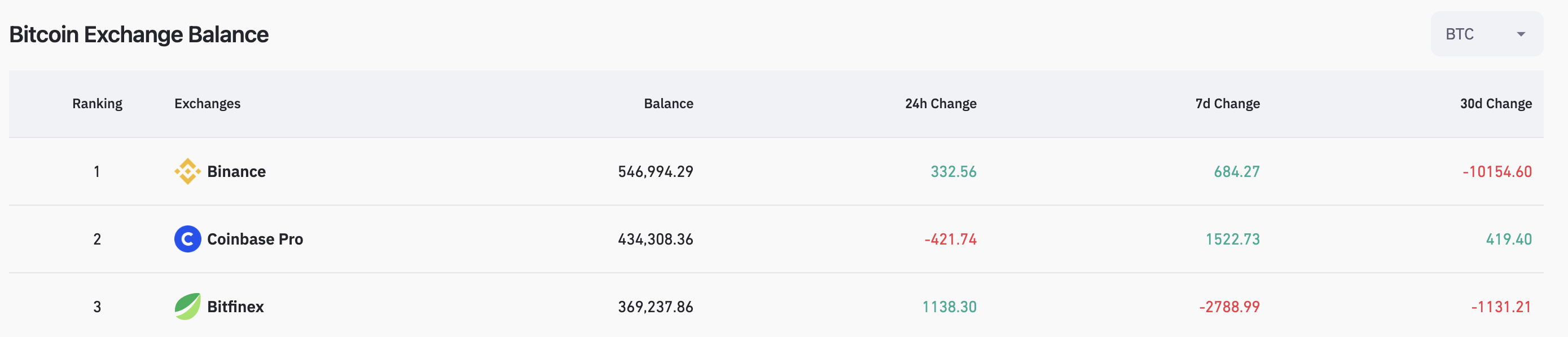The height and width of the screenshot is (337, 1568).
Task: Click the dropdown arrow next to BTC
Action: point(1521,34)
